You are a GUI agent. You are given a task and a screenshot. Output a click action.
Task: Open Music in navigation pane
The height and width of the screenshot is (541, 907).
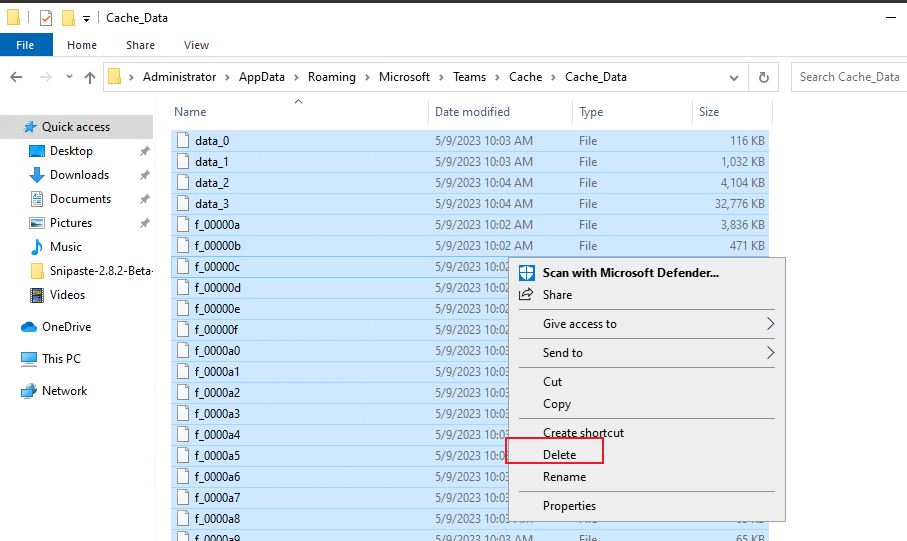pyautogui.click(x=65, y=247)
